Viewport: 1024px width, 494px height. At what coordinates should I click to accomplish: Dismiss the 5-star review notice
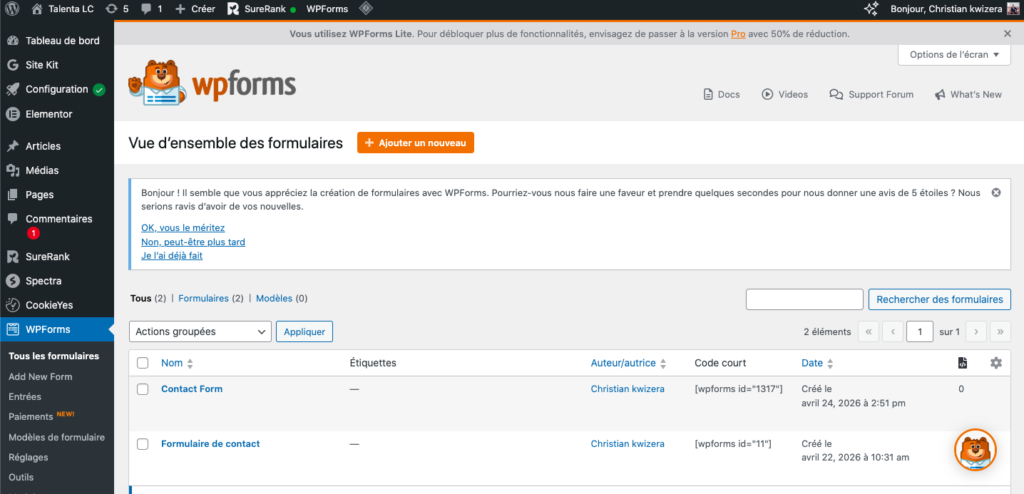pos(996,192)
